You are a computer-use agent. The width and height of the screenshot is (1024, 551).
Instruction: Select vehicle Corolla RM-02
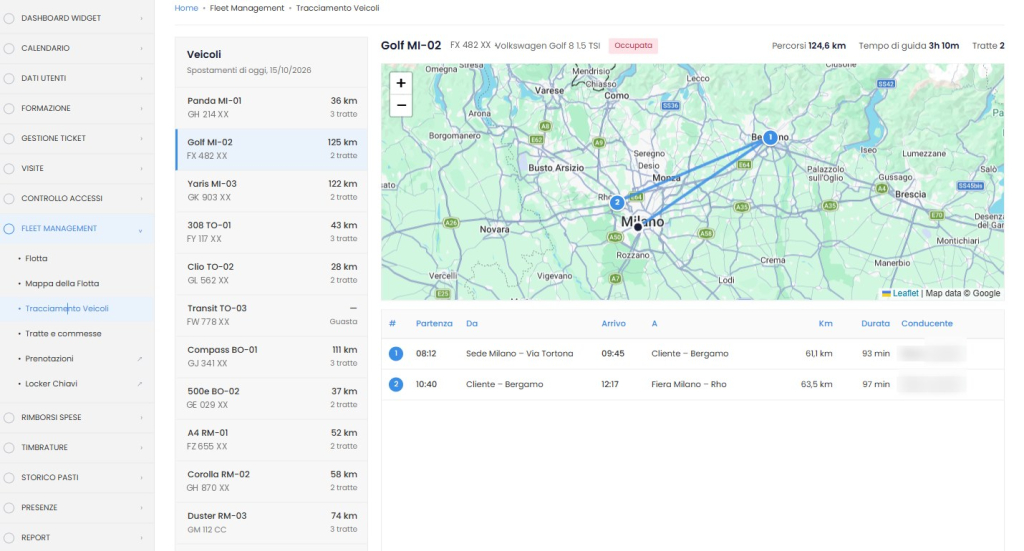pyautogui.click(x=272, y=480)
